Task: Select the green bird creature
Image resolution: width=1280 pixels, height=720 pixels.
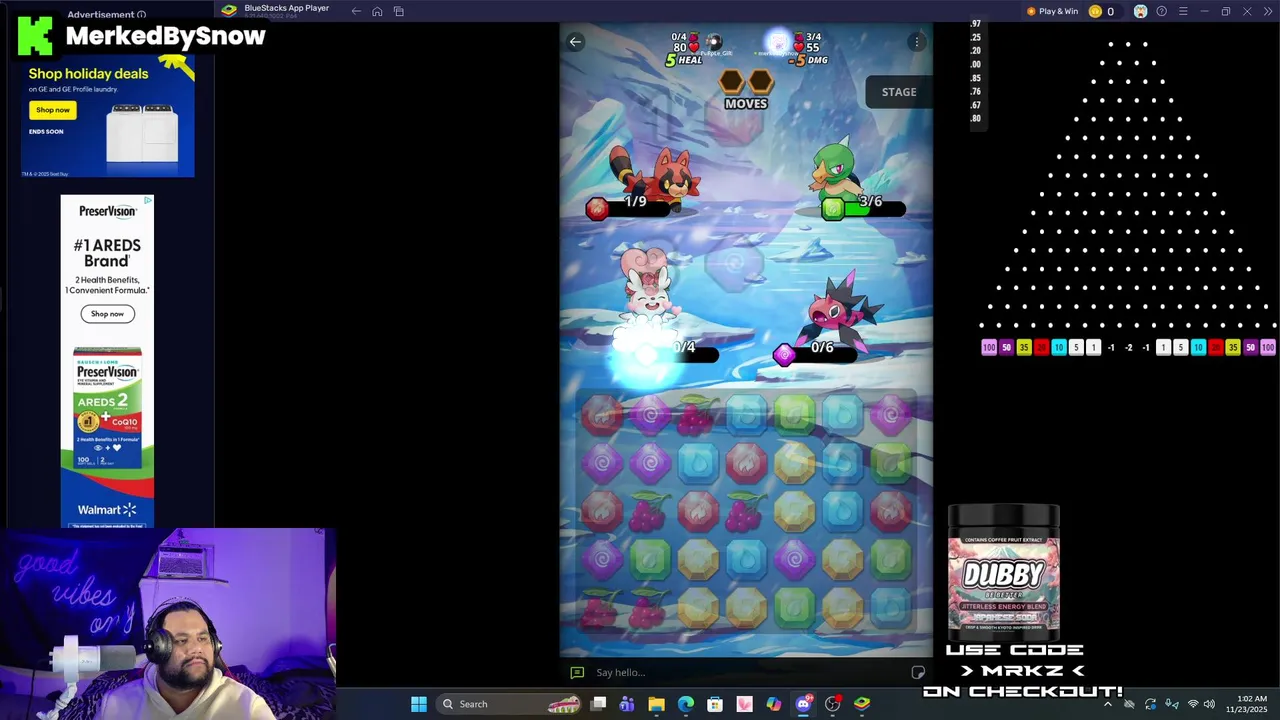Action: (838, 170)
